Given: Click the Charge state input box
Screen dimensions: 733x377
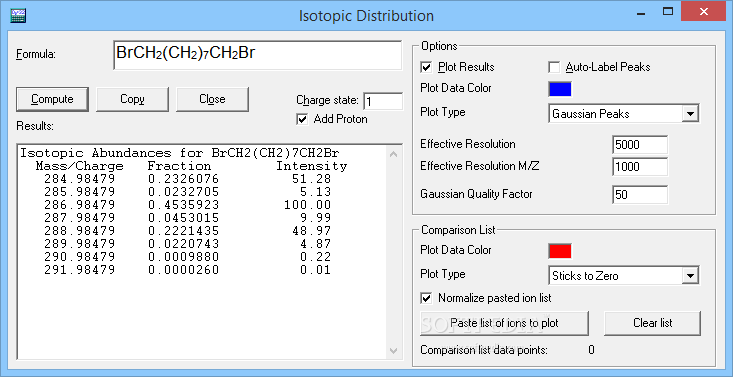Looking at the screenshot, I should click(383, 102).
